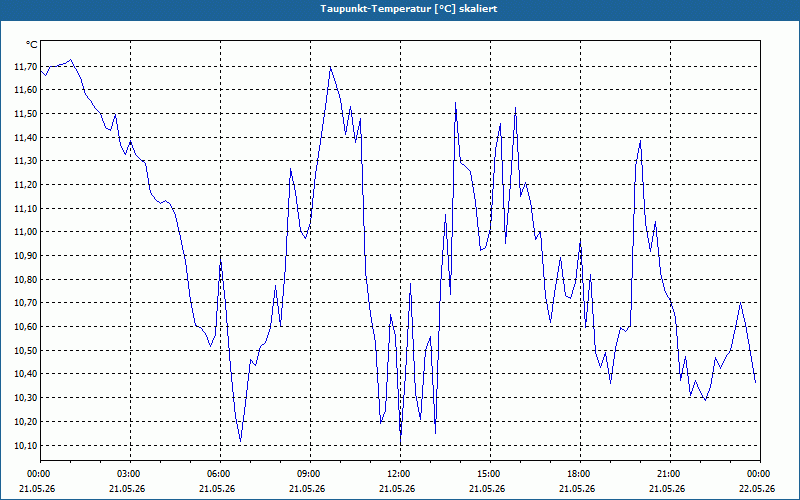Pick the 10,20 y-axis label

[26, 421]
